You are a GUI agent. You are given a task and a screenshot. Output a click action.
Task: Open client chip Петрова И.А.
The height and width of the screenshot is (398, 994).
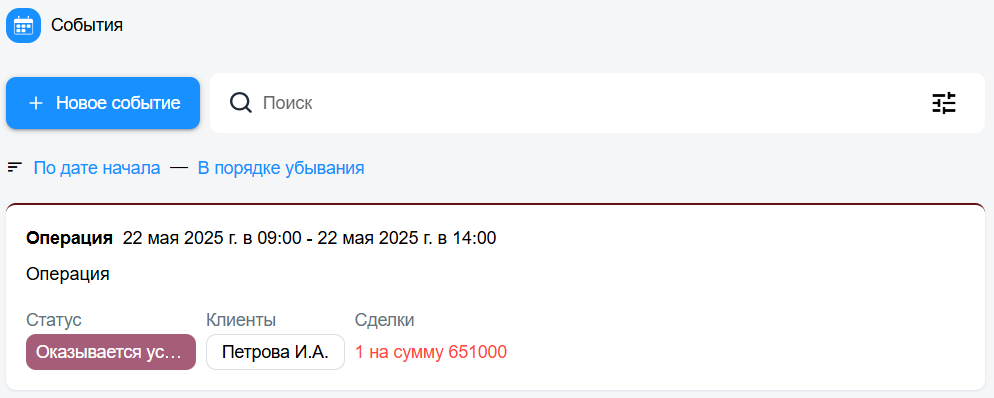click(x=275, y=352)
